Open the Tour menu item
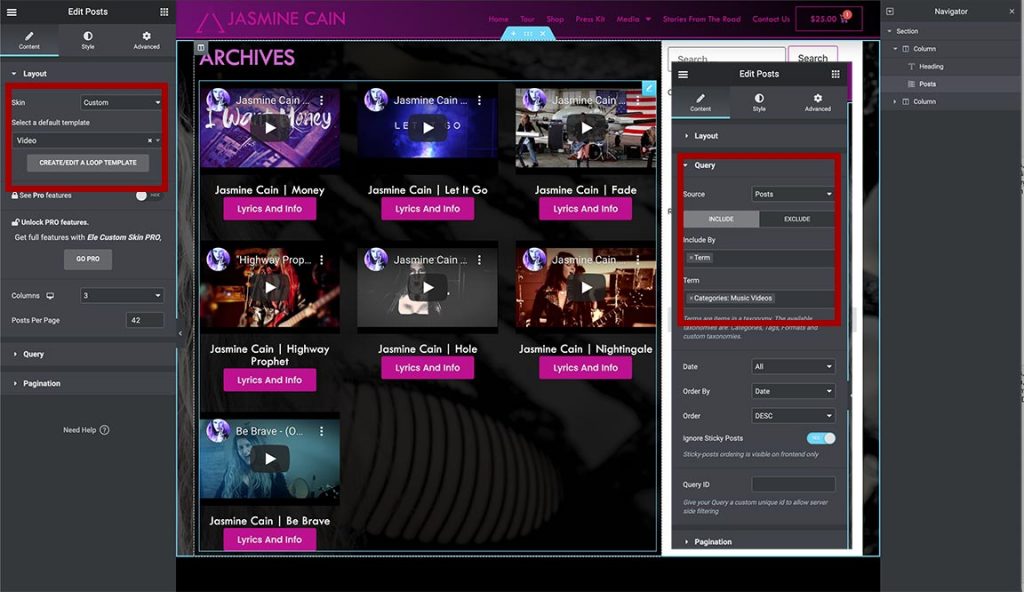 click(x=527, y=19)
